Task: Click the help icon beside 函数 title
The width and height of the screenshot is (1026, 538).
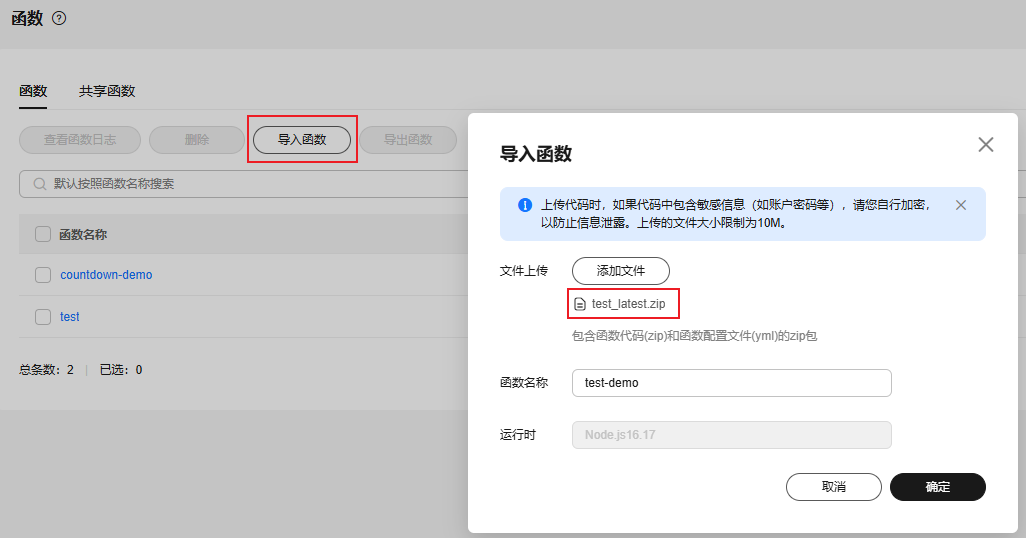Action: click(x=59, y=18)
